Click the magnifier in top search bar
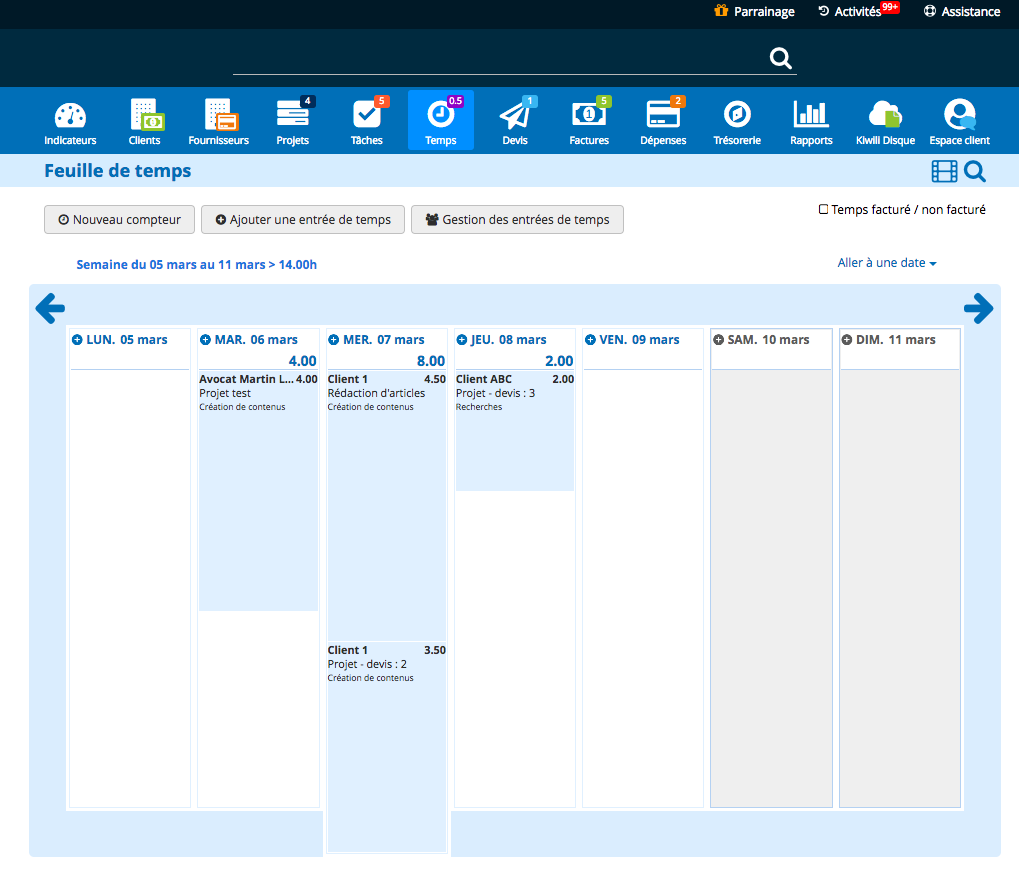 pyautogui.click(x=781, y=58)
